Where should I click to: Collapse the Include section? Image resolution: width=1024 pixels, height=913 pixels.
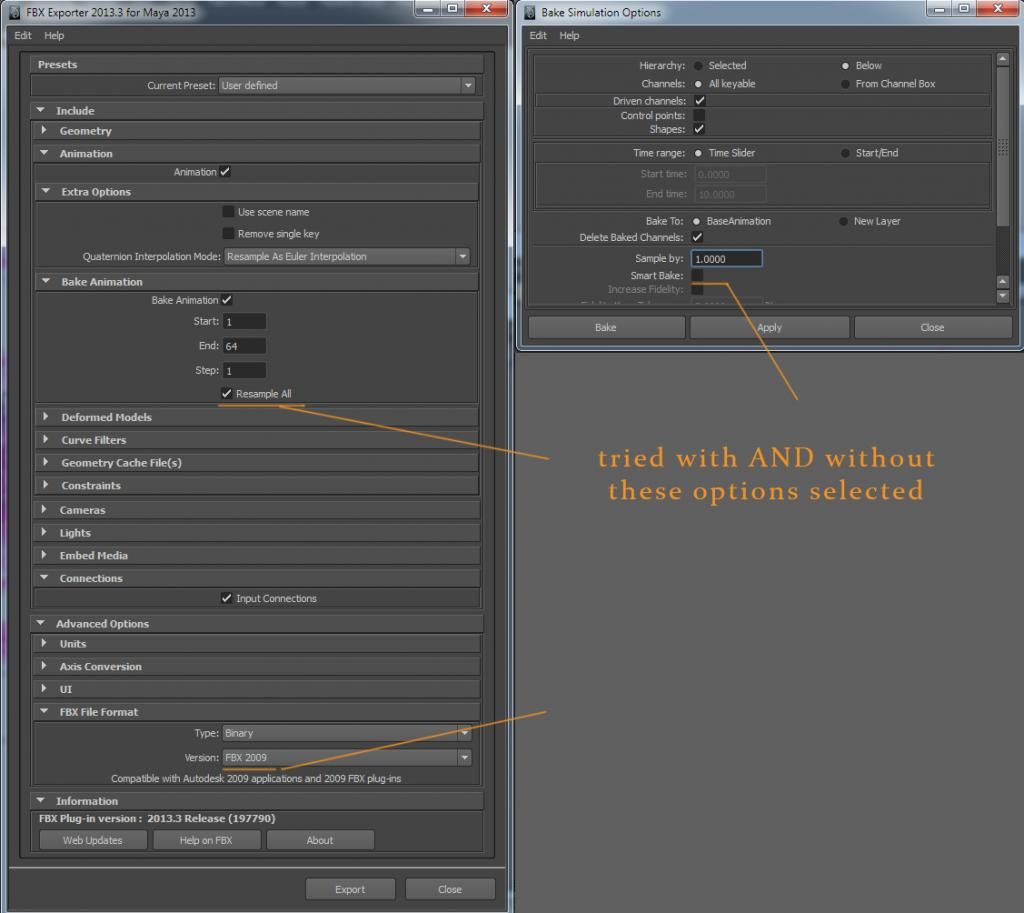pyautogui.click(x=40, y=110)
